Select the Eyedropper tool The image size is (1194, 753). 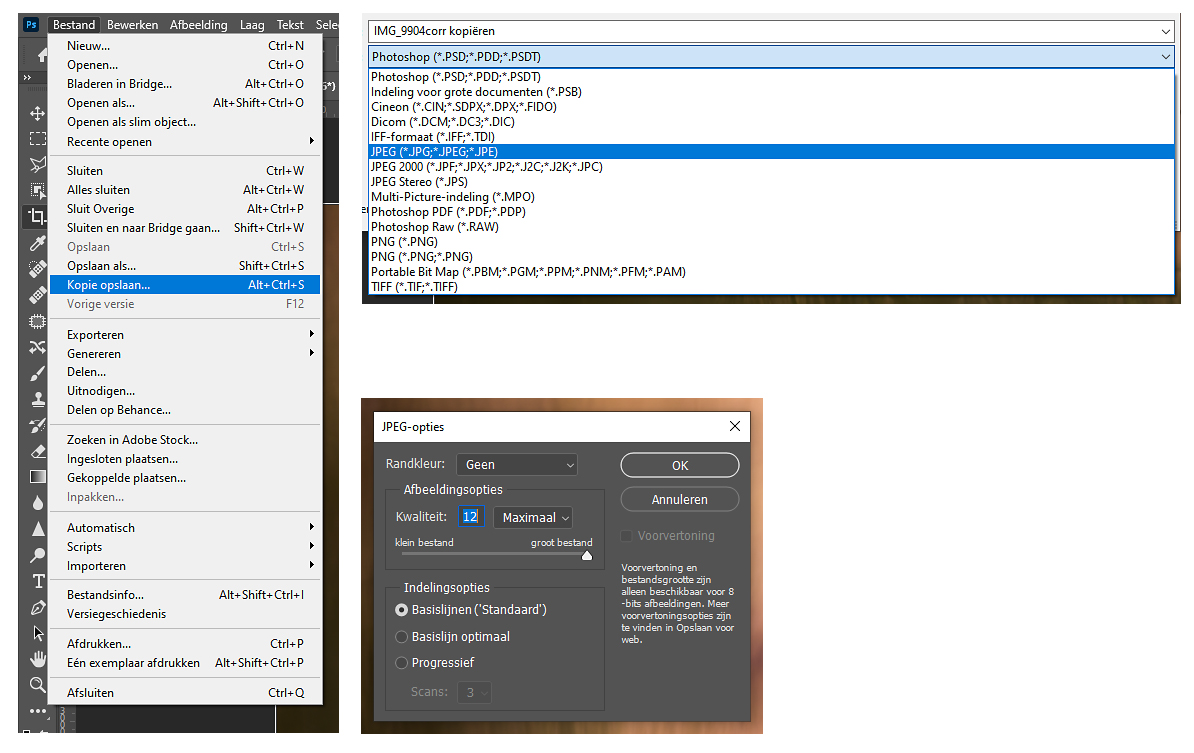click(37, 243)
